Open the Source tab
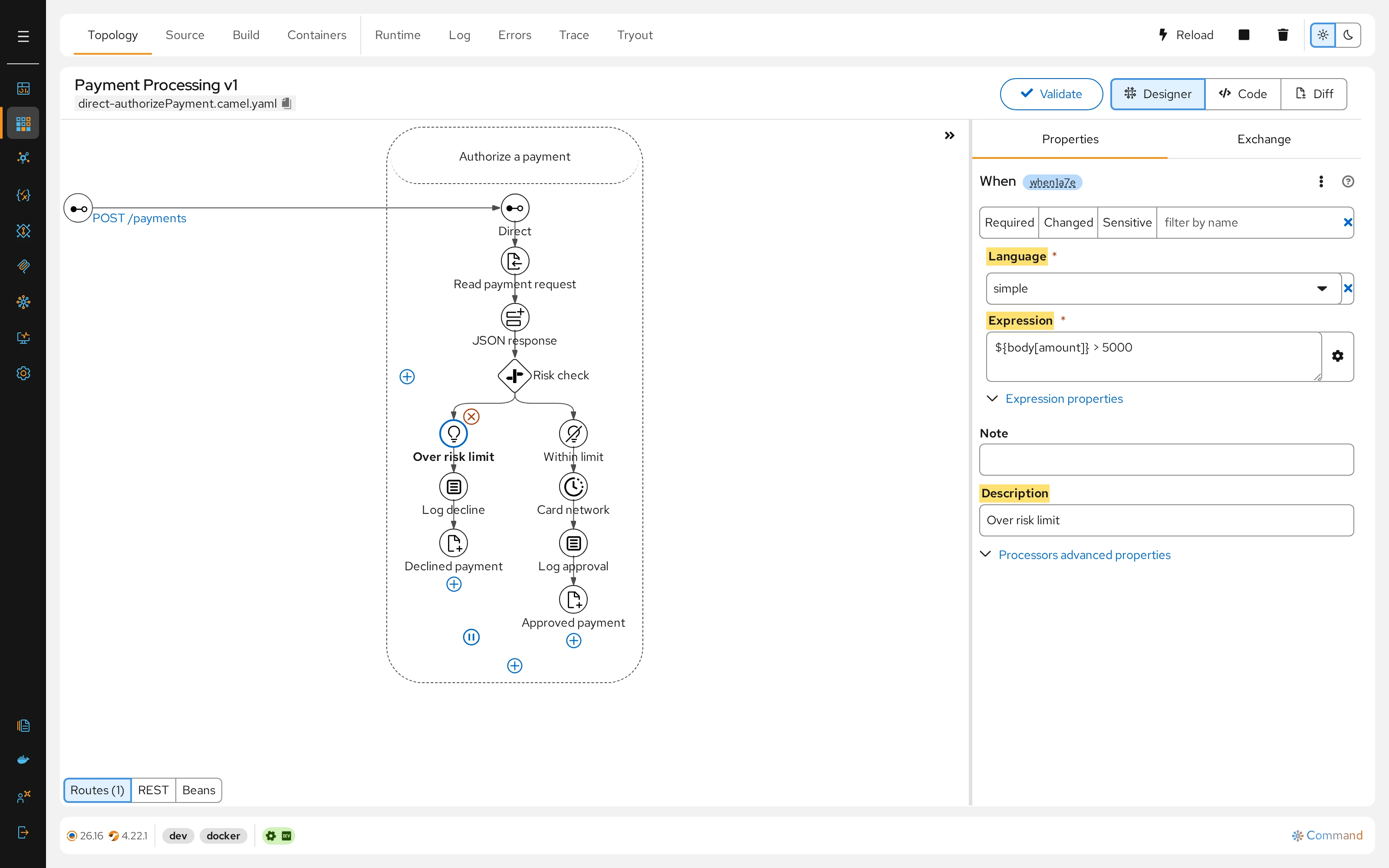The image size is (1389, 868). tap(185, 35)
